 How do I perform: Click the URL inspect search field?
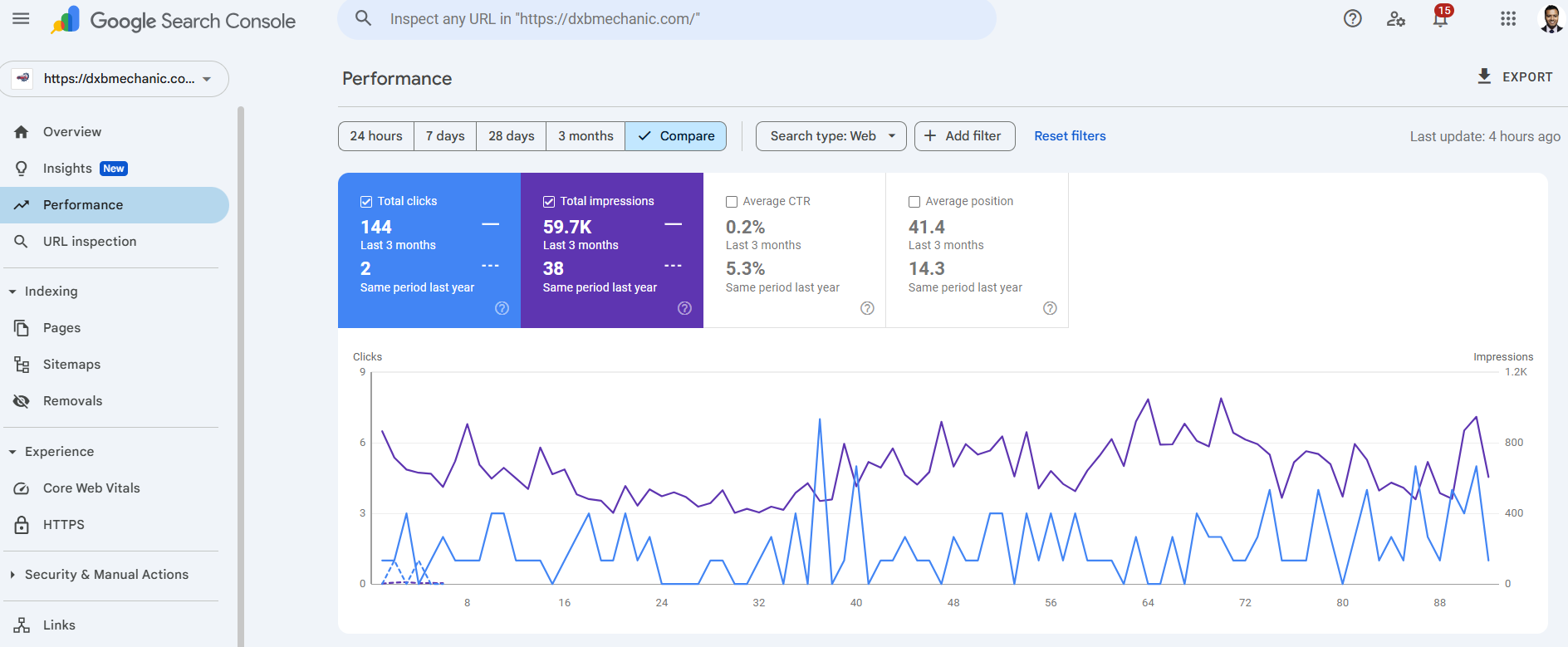point(664,19)
